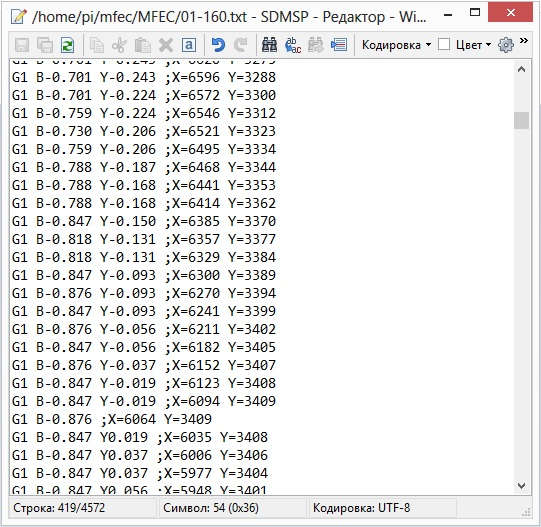
Task: Click the Paste clipboard icon
Action: (x=142, y=45)
